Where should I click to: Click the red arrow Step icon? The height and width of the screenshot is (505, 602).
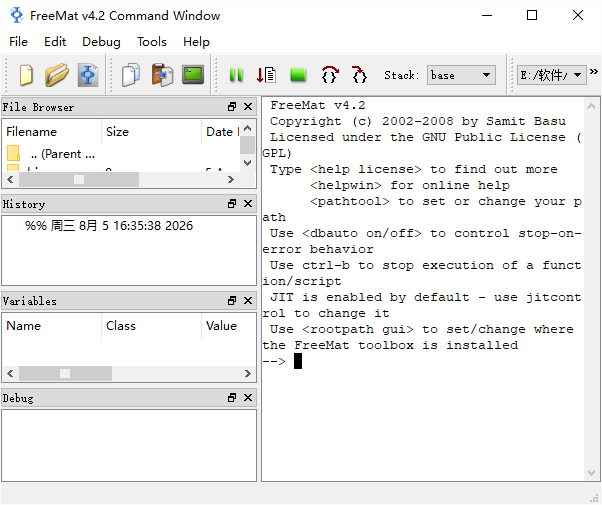pos(266,75)
